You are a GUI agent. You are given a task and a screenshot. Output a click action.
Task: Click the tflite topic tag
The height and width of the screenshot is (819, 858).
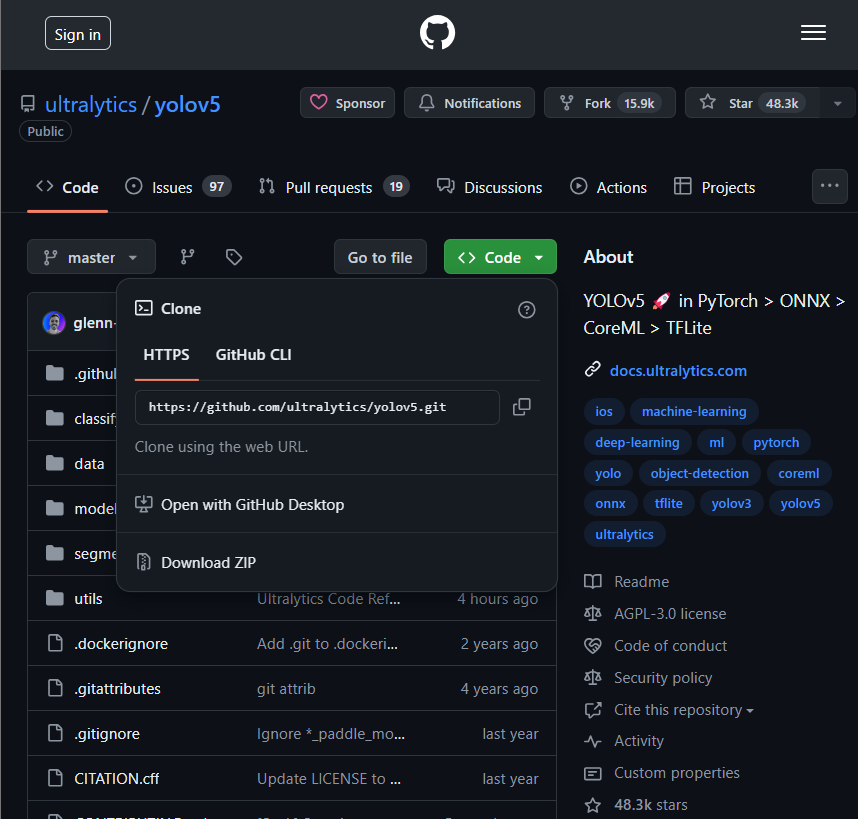(x=668, y=503)
